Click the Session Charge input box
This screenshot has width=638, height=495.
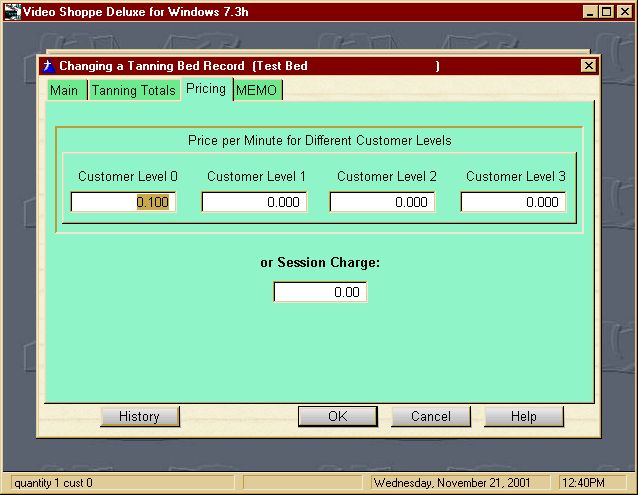click(320, 292)
